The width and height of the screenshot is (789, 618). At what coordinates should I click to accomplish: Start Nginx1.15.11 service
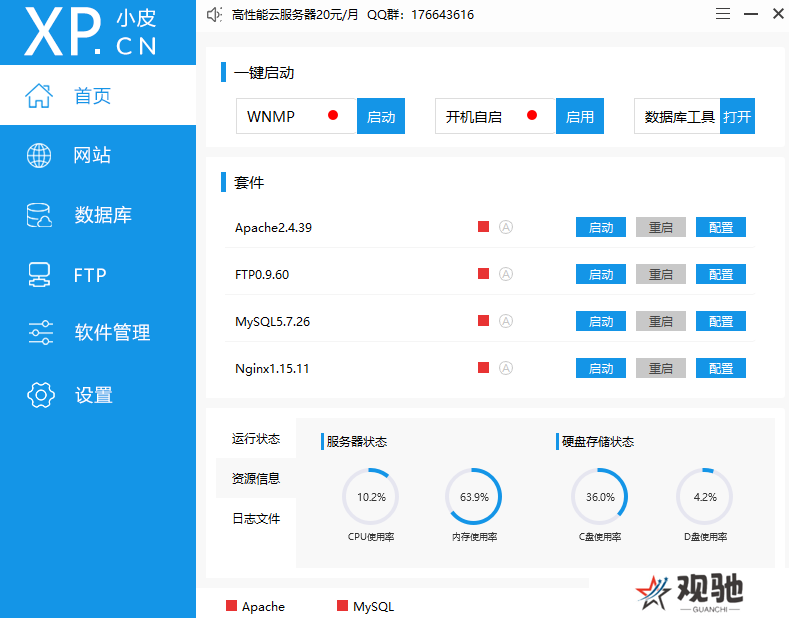pos(601,368)
